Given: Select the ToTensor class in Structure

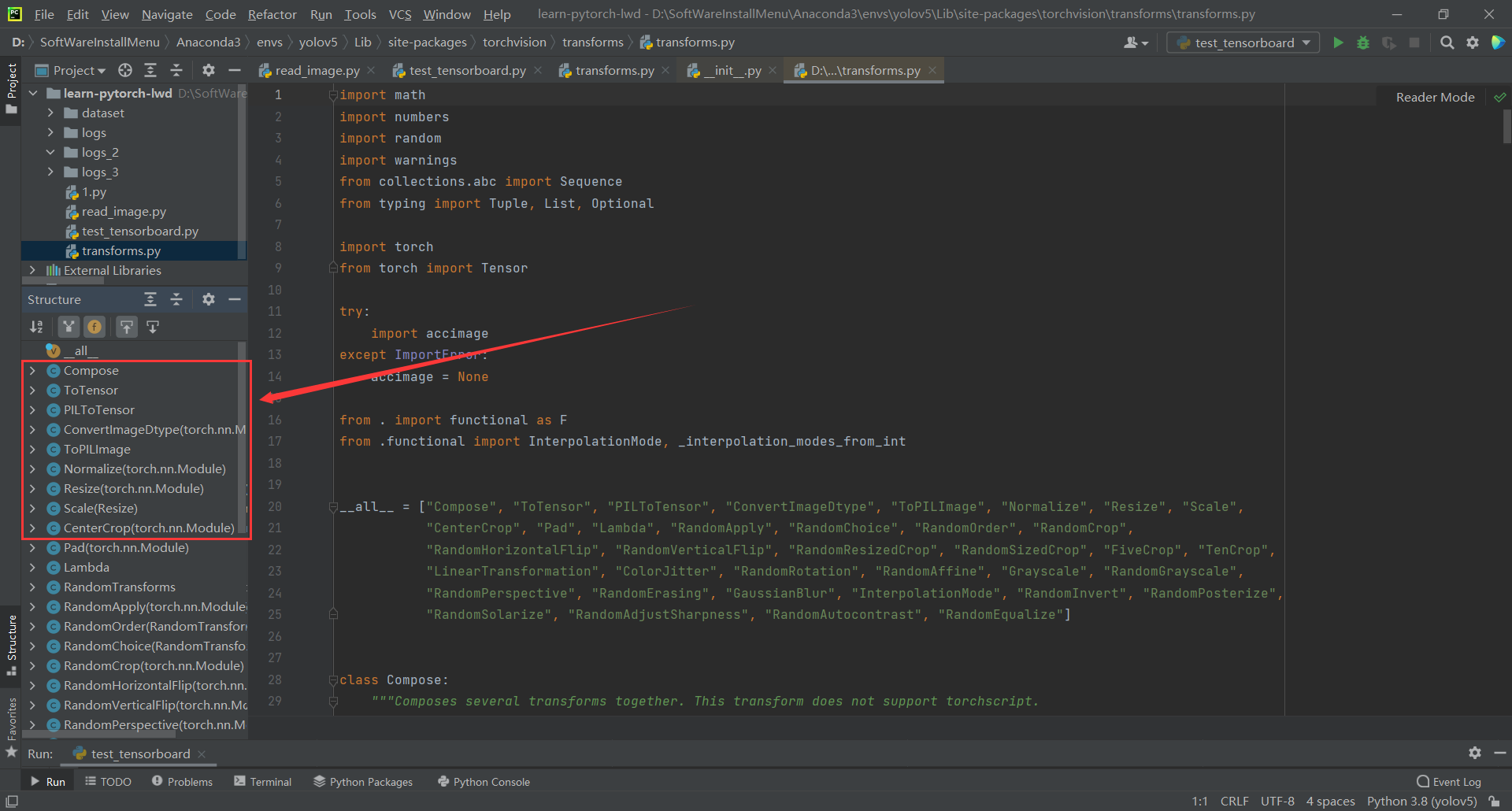Looking at the screenshot, I should (x=91, y=390).
